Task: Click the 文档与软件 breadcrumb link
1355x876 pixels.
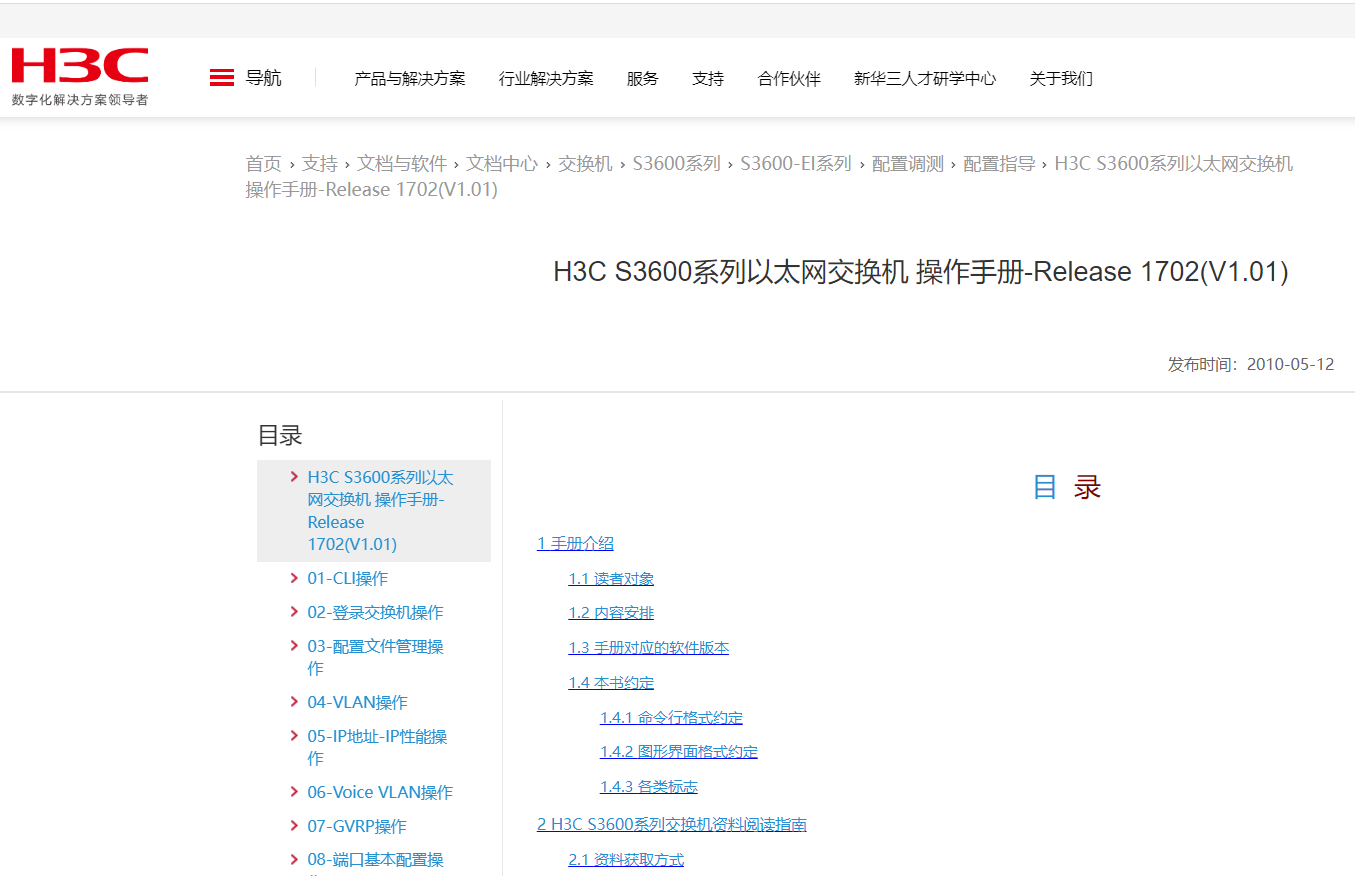Action: [402, 164]
